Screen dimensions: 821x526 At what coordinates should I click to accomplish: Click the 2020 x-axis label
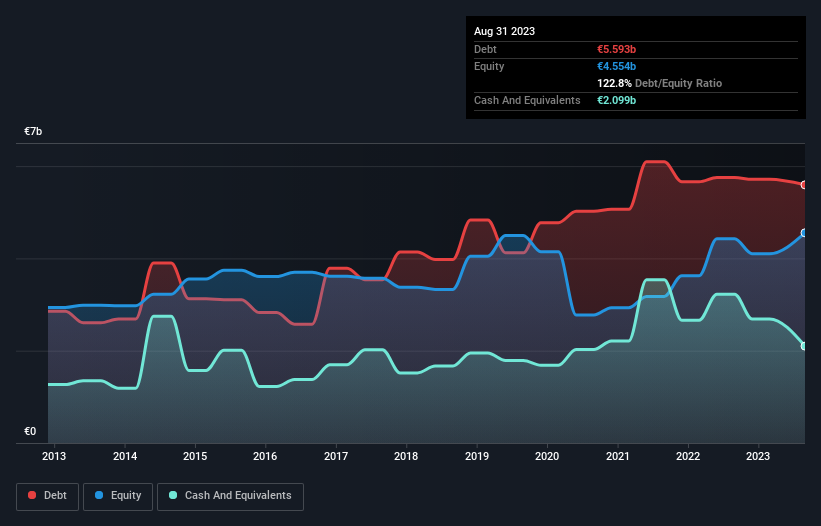coord(547,456)
